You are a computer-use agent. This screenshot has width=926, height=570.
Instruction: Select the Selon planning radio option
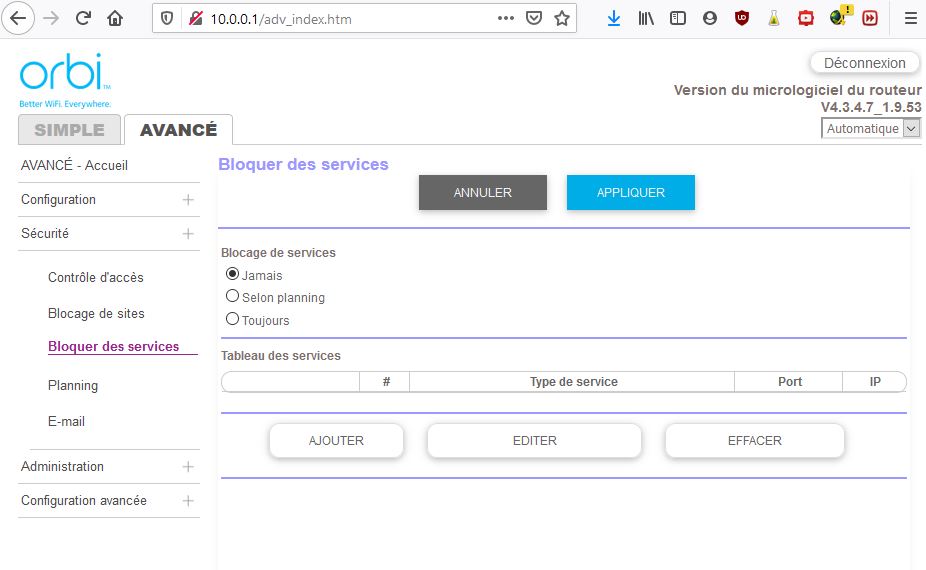(x=233, y=297)
